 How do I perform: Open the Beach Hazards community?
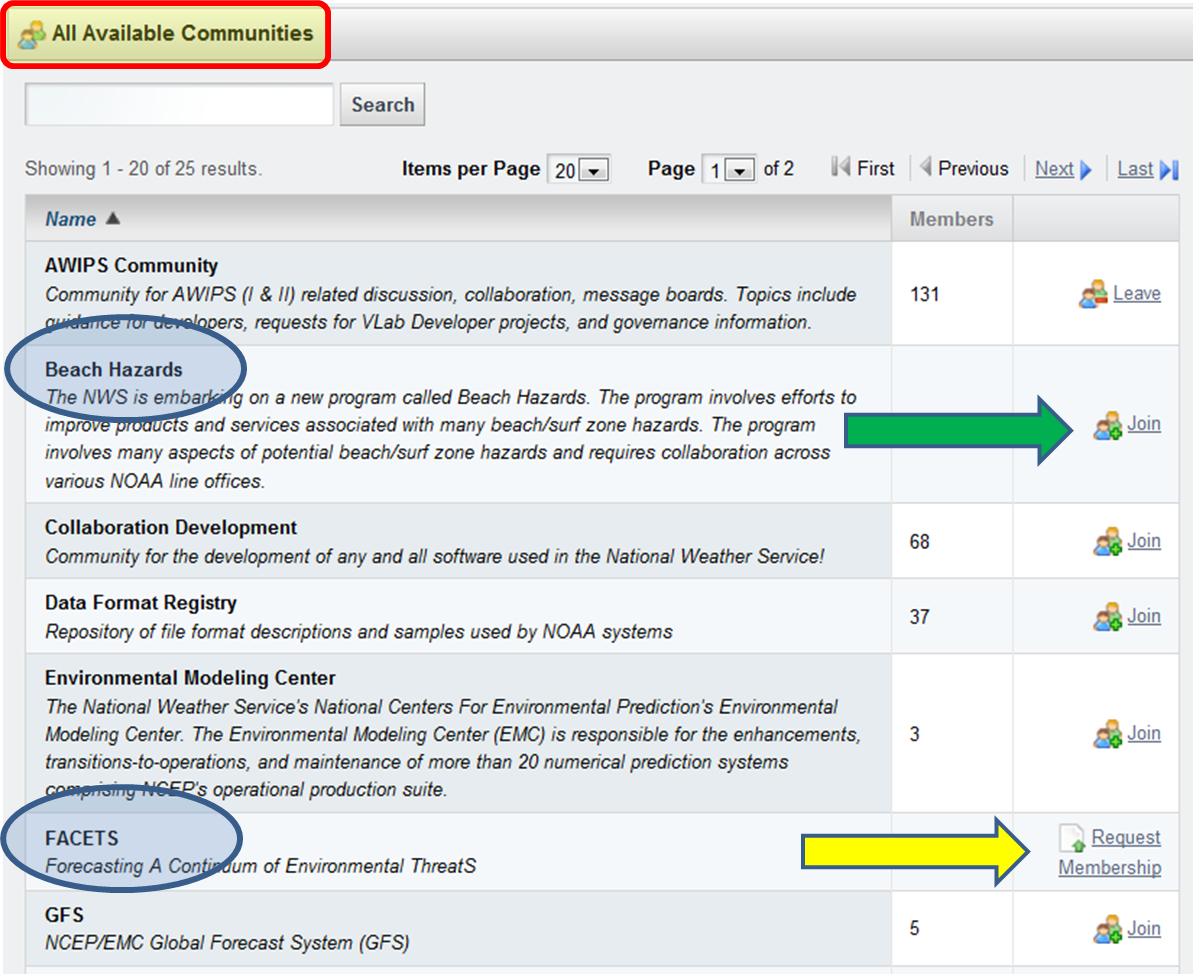coord(113,370)
